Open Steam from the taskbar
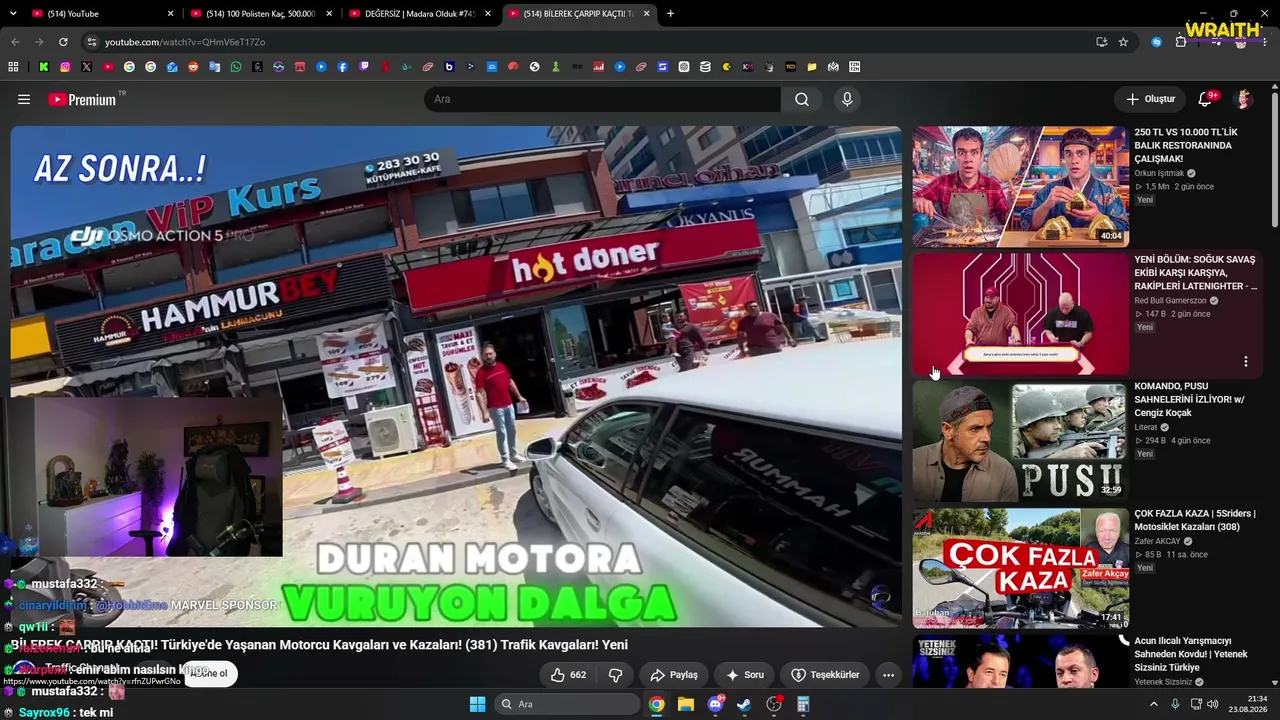This screenshot has width=1280, height=720. [x=744, y=704]
